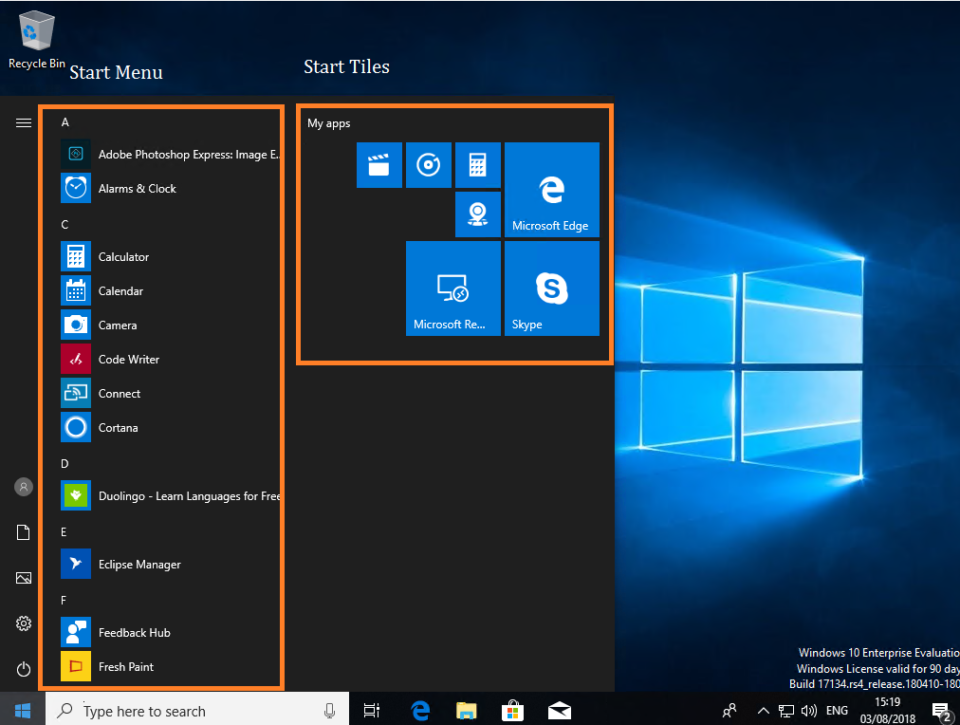The height and width of the screenshot is (725, 960).
Task: Open the Microsoft Remote Desktop tile
Action: 453,288
